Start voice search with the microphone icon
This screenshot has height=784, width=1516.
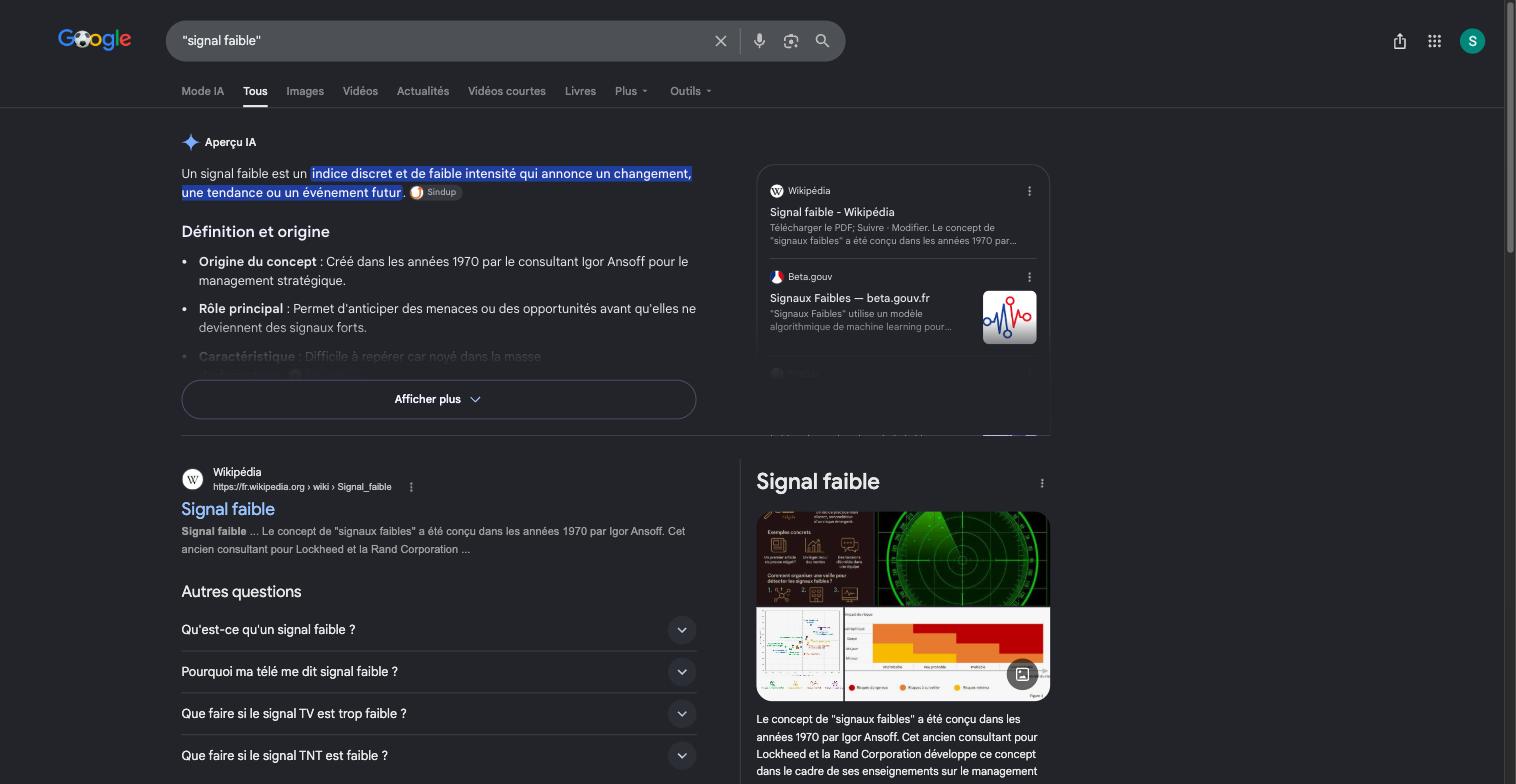(759, 41)
